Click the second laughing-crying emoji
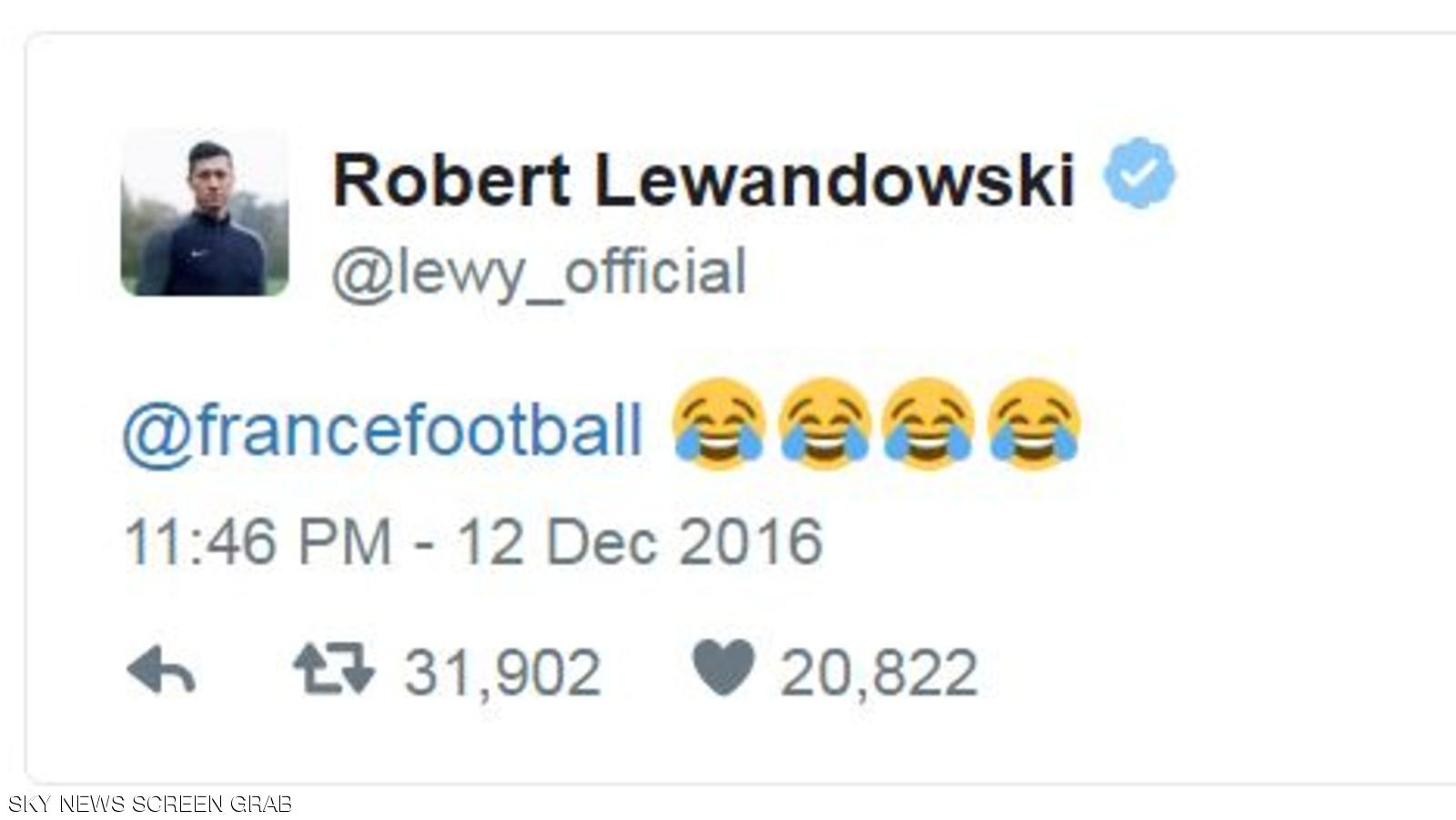 pos(824,424)
